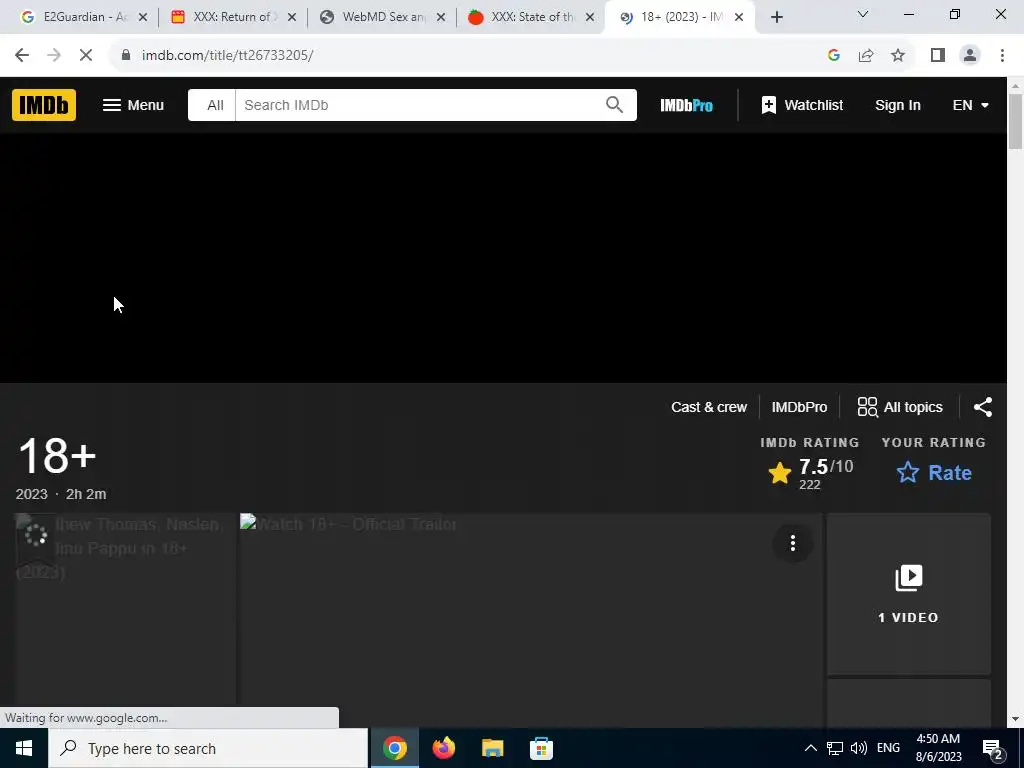Click Sign In
The height and width of the screenshot is (768, 1024).
coord(897,105)
